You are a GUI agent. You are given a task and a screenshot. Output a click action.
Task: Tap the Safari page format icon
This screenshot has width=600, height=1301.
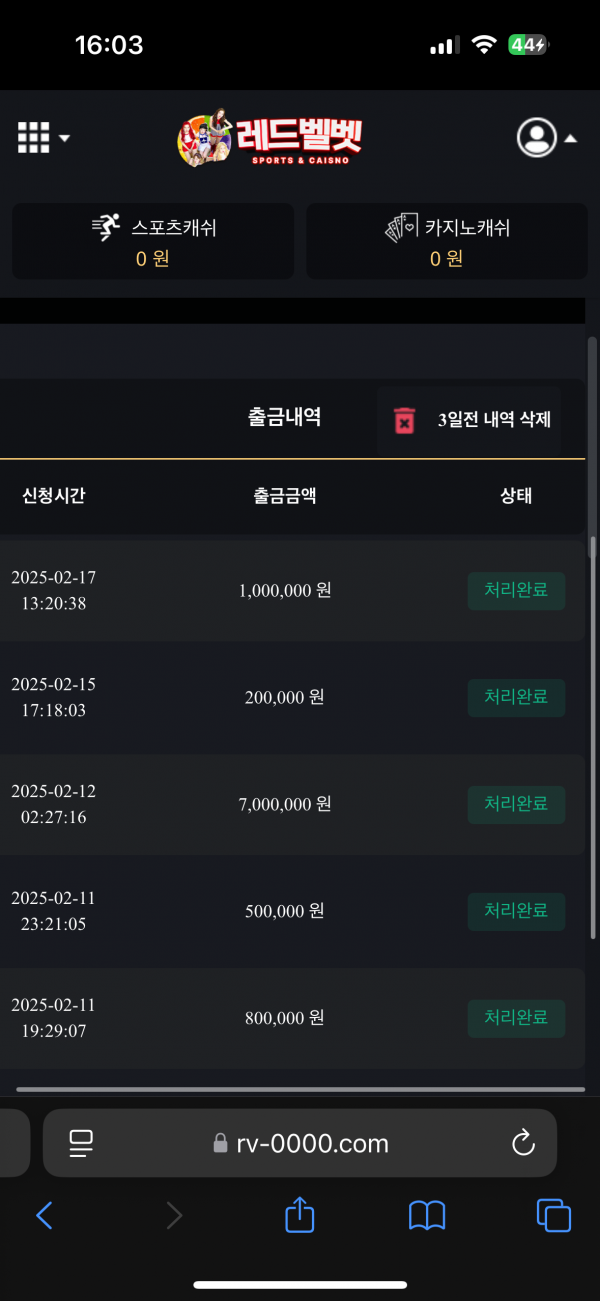tap(81, 1143)
